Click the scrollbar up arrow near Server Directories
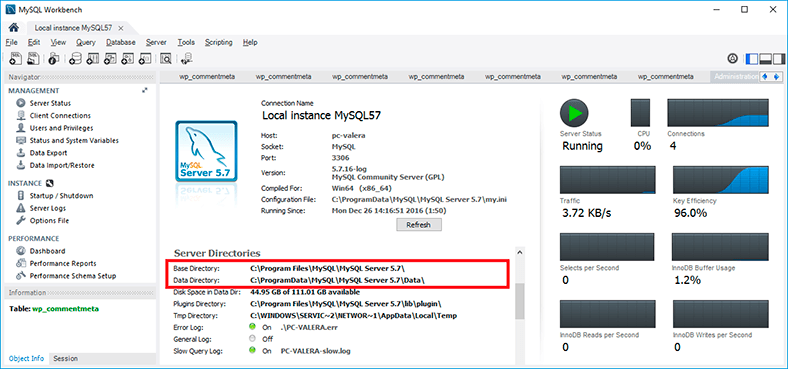 coord(520,252)
